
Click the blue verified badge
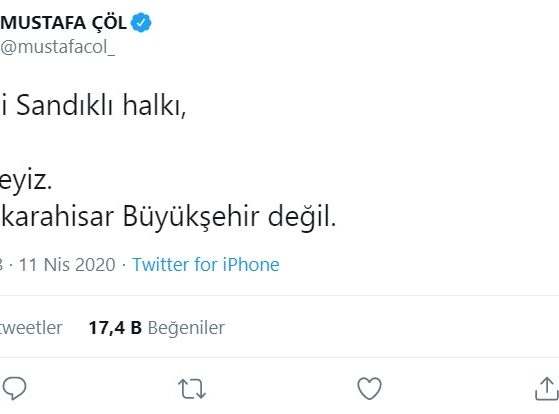[141, 23]
